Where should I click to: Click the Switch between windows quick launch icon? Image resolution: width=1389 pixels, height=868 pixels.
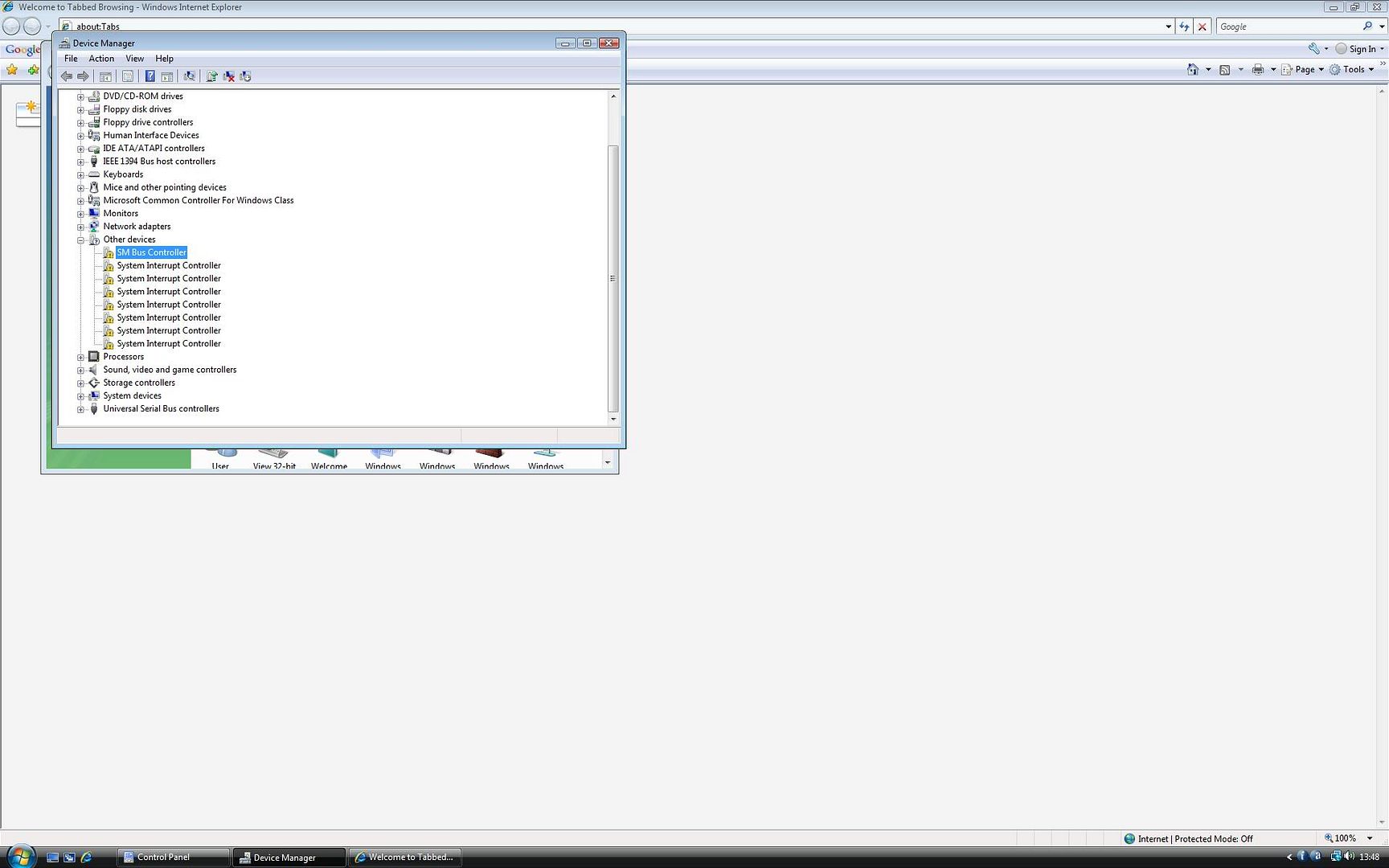tap(69, 858)
